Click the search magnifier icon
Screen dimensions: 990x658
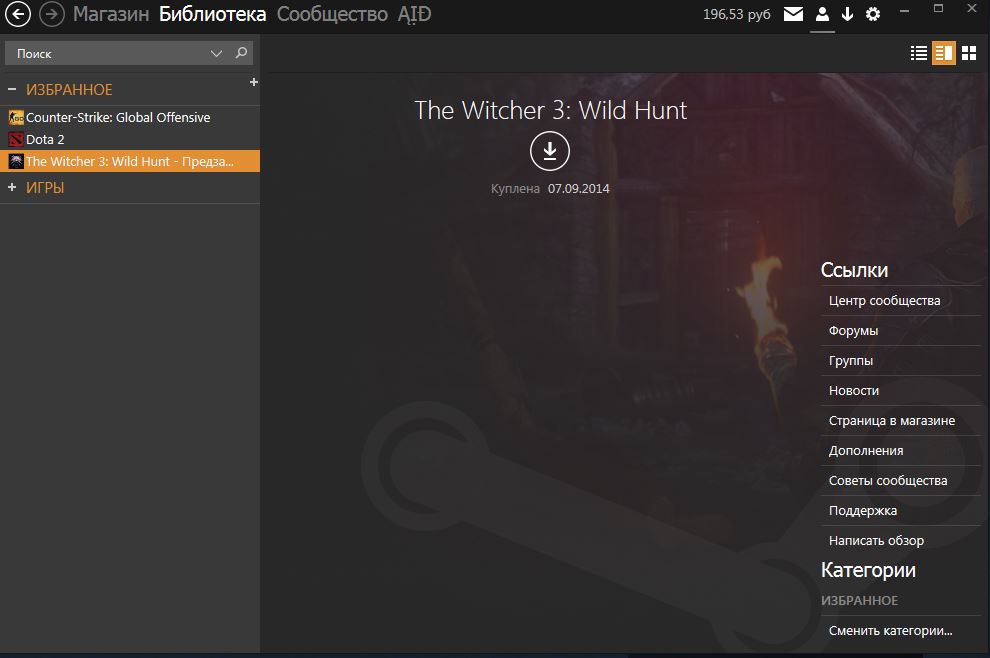pyautogui.click(x=241, y=53)
